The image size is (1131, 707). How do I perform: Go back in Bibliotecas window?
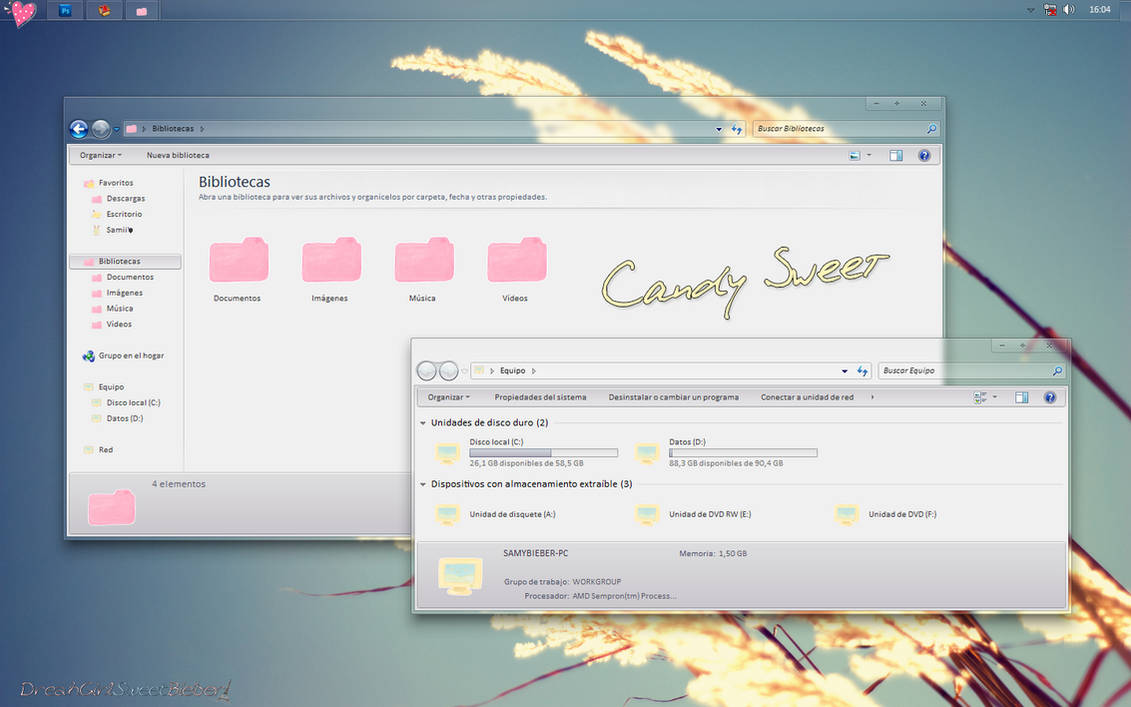point(79,129)
